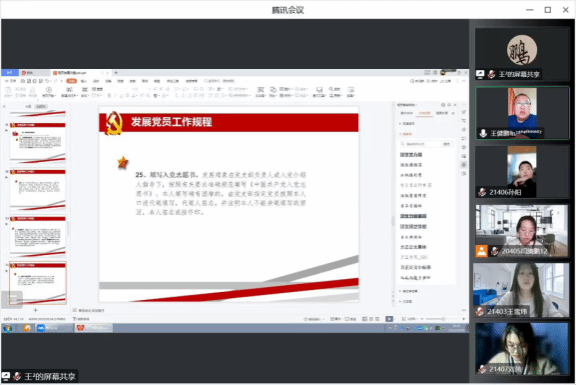Click the new slide icon in the ribbon

pos(69,90)
